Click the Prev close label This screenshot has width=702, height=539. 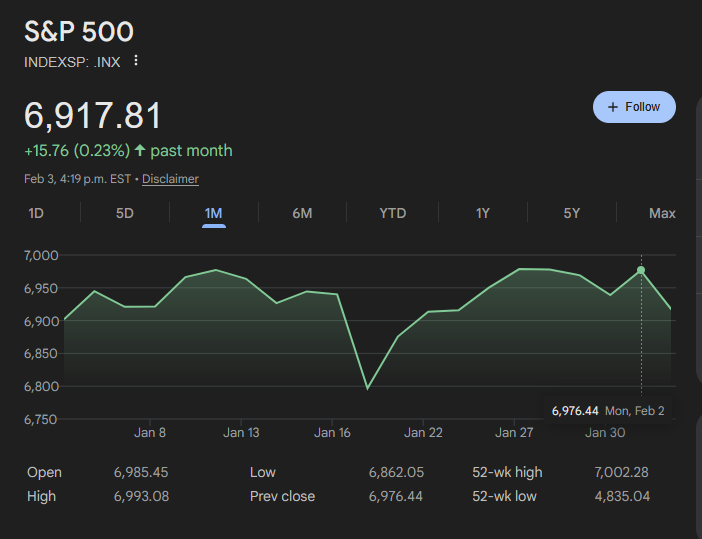tap(283, 496)
